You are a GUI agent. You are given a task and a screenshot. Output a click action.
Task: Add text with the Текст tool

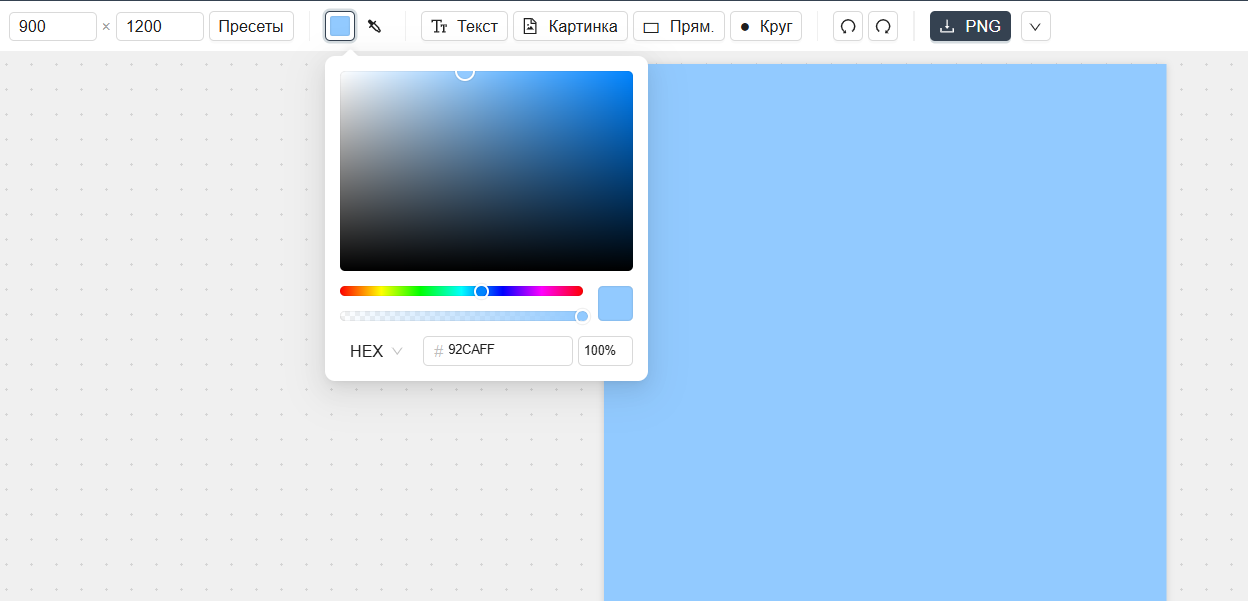464,26
